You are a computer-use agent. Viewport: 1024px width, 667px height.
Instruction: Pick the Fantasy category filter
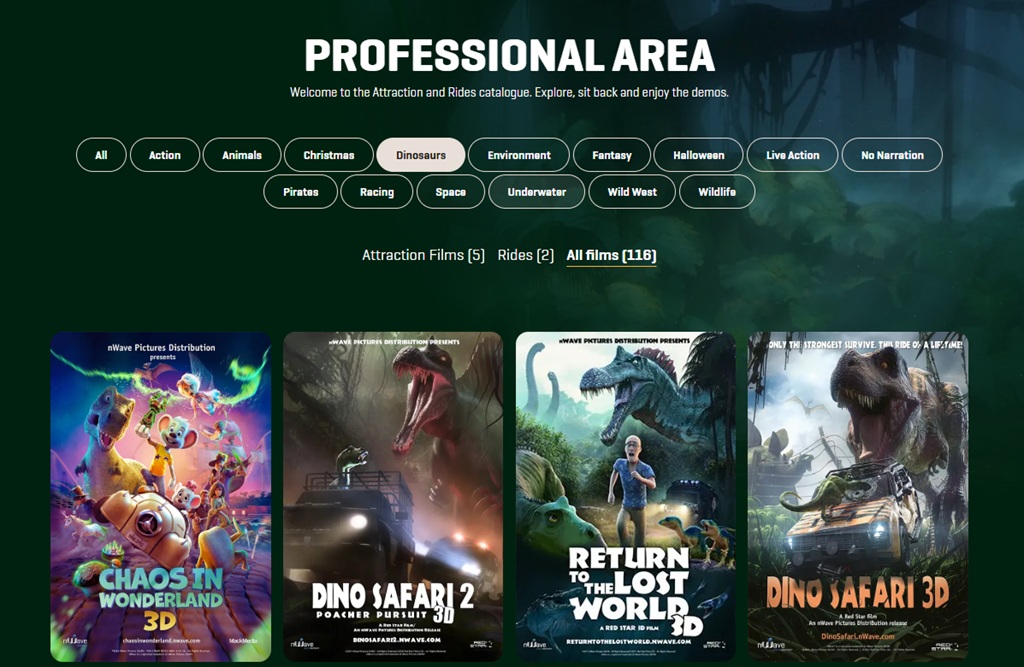[x=612, y=155]
